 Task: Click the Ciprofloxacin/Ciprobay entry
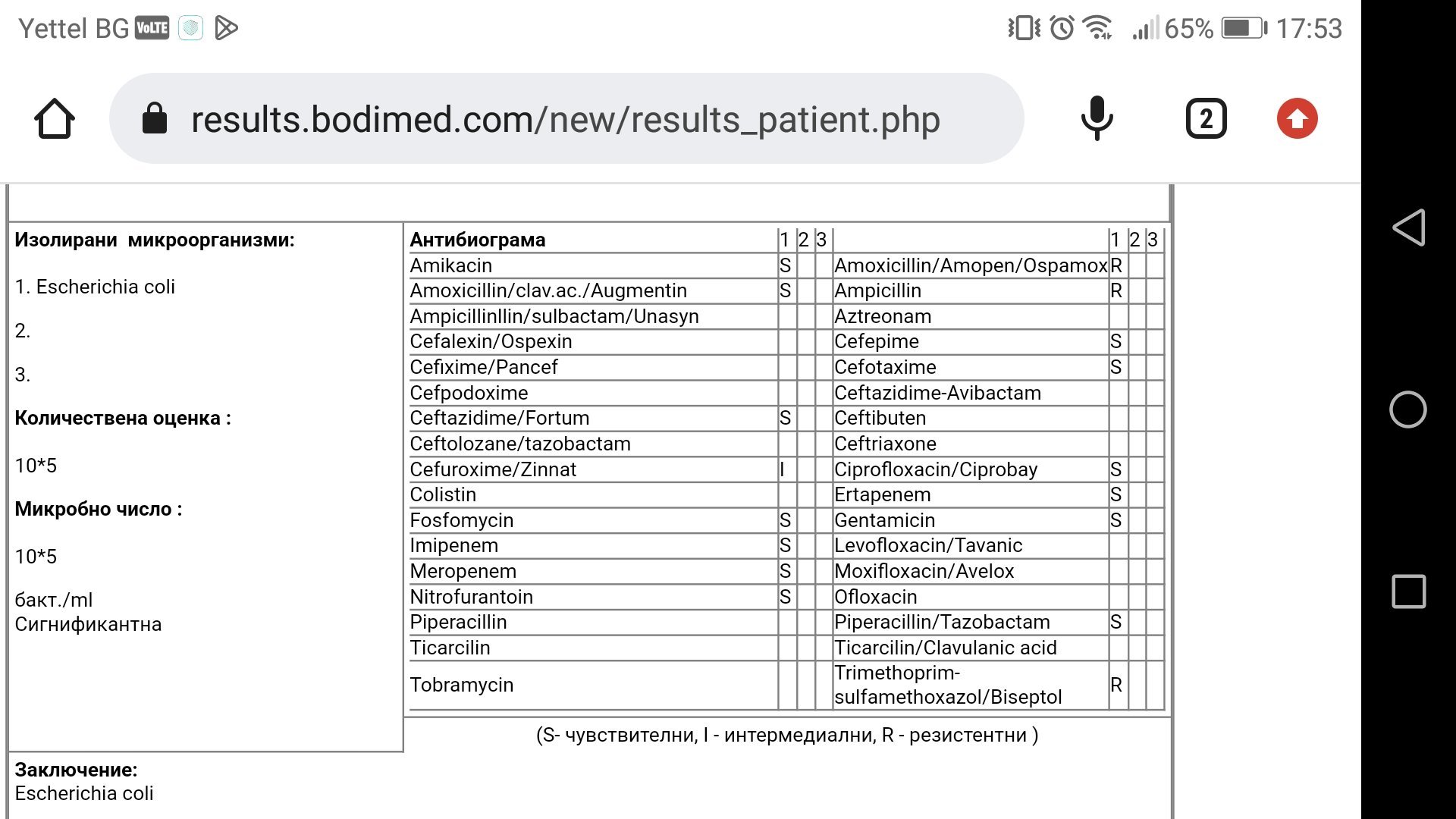(x=935, y=469)
